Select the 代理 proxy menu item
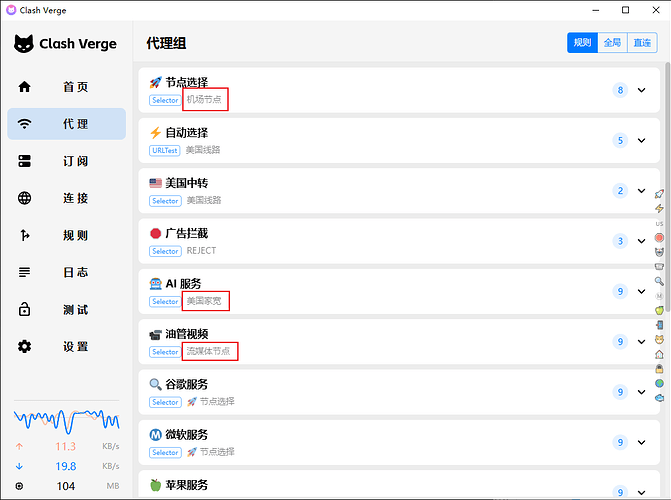Viewport: 671px width, 500px height. pos(66,124)
